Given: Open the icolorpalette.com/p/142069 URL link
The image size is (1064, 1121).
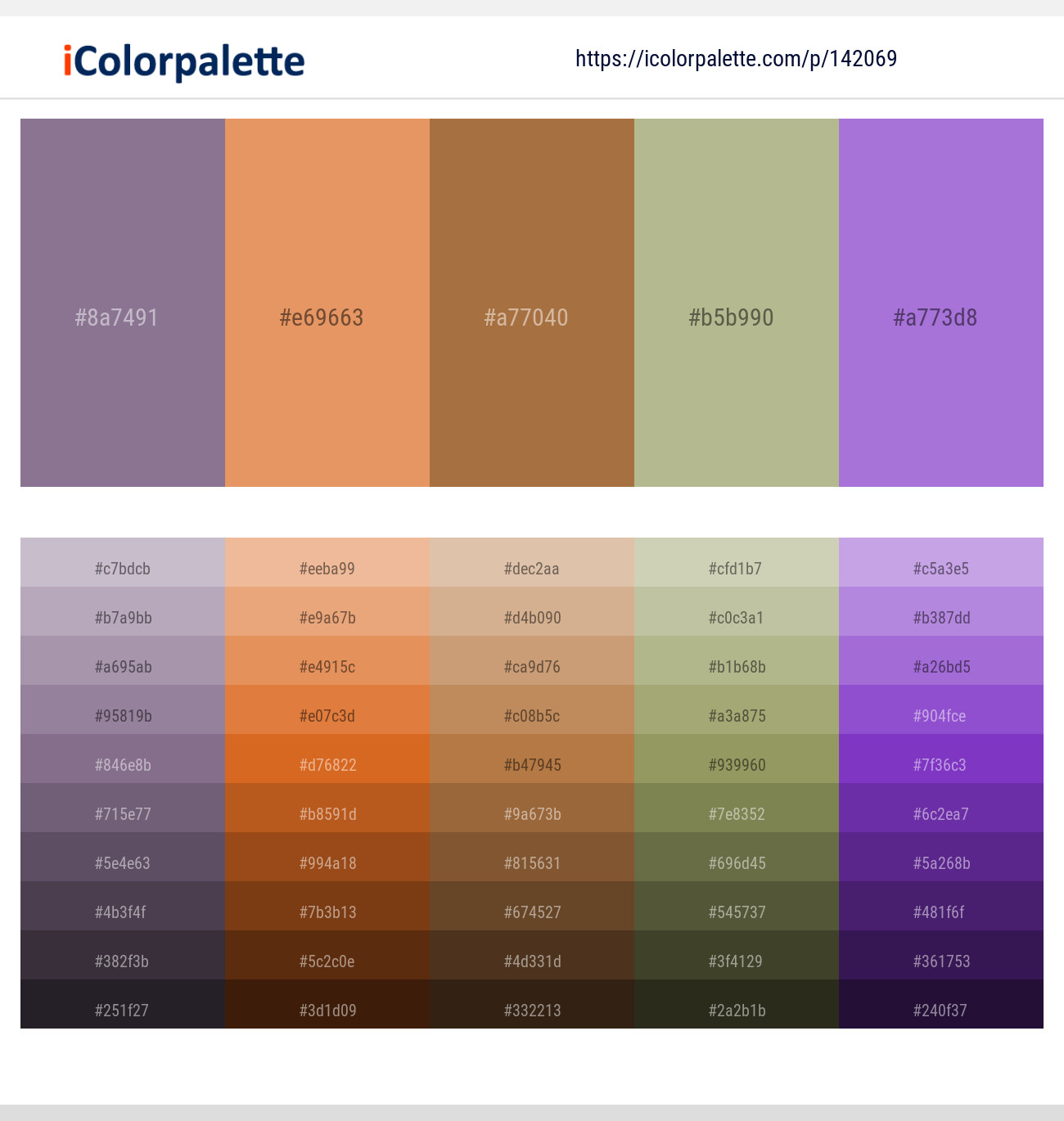Looking at the screenshot, I should [x=736, y=59].
